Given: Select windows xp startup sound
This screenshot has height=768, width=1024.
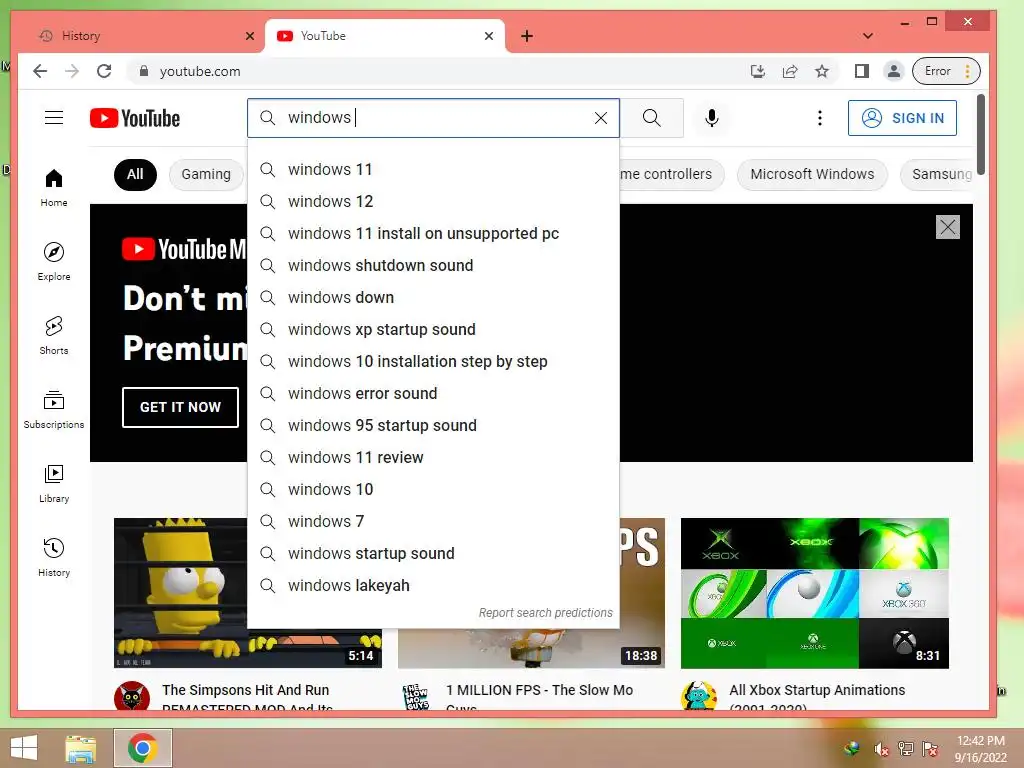Looking at the screenshot, I should [433, 330].
